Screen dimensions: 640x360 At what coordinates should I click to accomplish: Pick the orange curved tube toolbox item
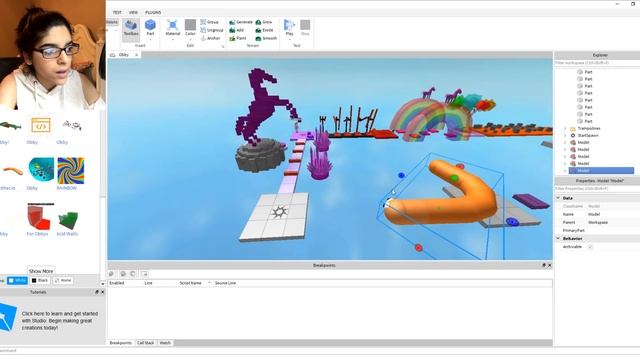click(x=13, y=170)
